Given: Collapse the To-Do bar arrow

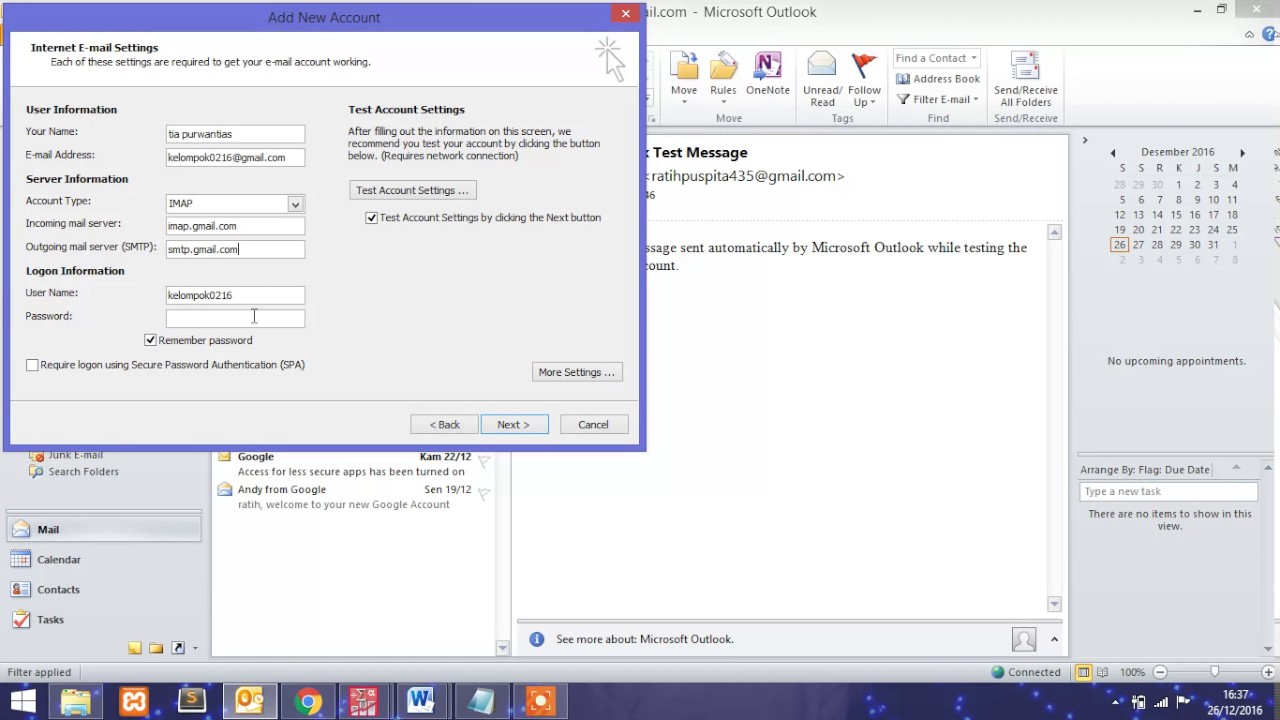Looking at the screenshot, I should coord(1084,140).
